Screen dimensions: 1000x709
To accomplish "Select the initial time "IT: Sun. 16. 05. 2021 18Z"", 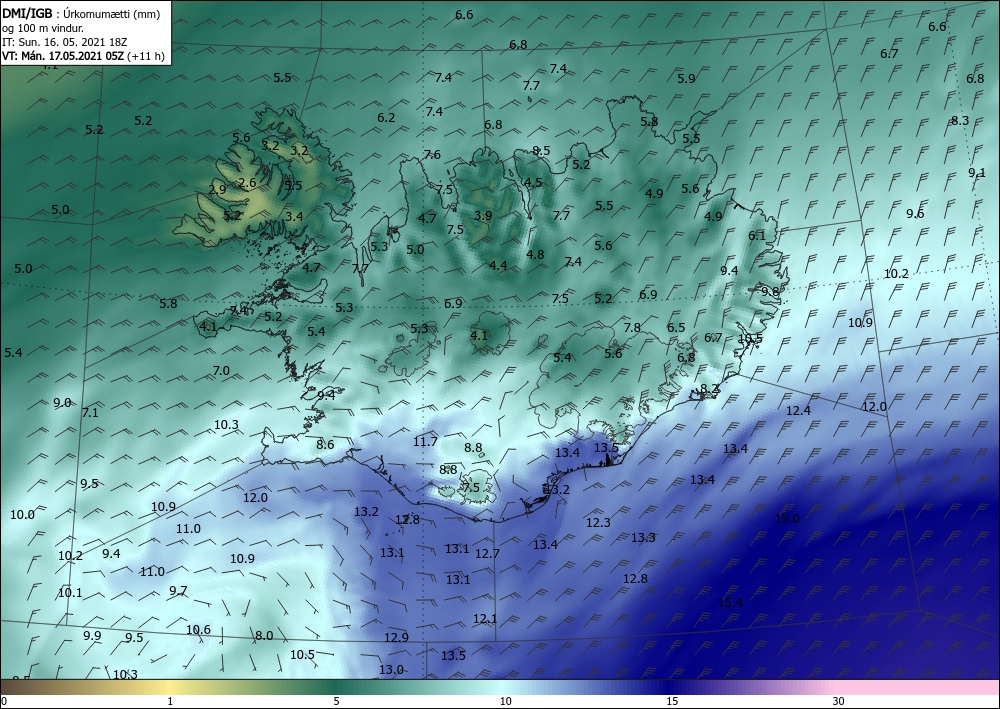I will [x=65, y=42].
